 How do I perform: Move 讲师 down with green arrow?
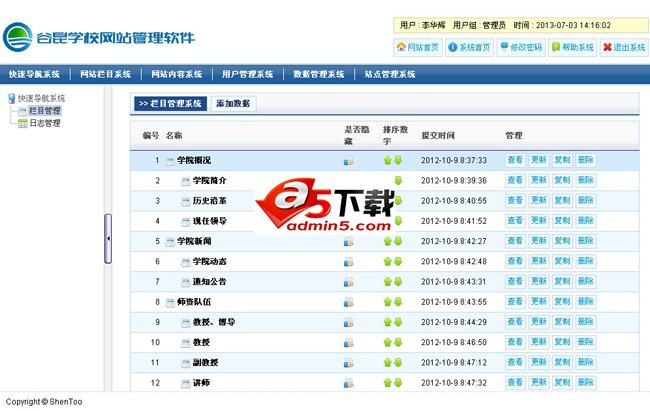(x=398, y=382)
